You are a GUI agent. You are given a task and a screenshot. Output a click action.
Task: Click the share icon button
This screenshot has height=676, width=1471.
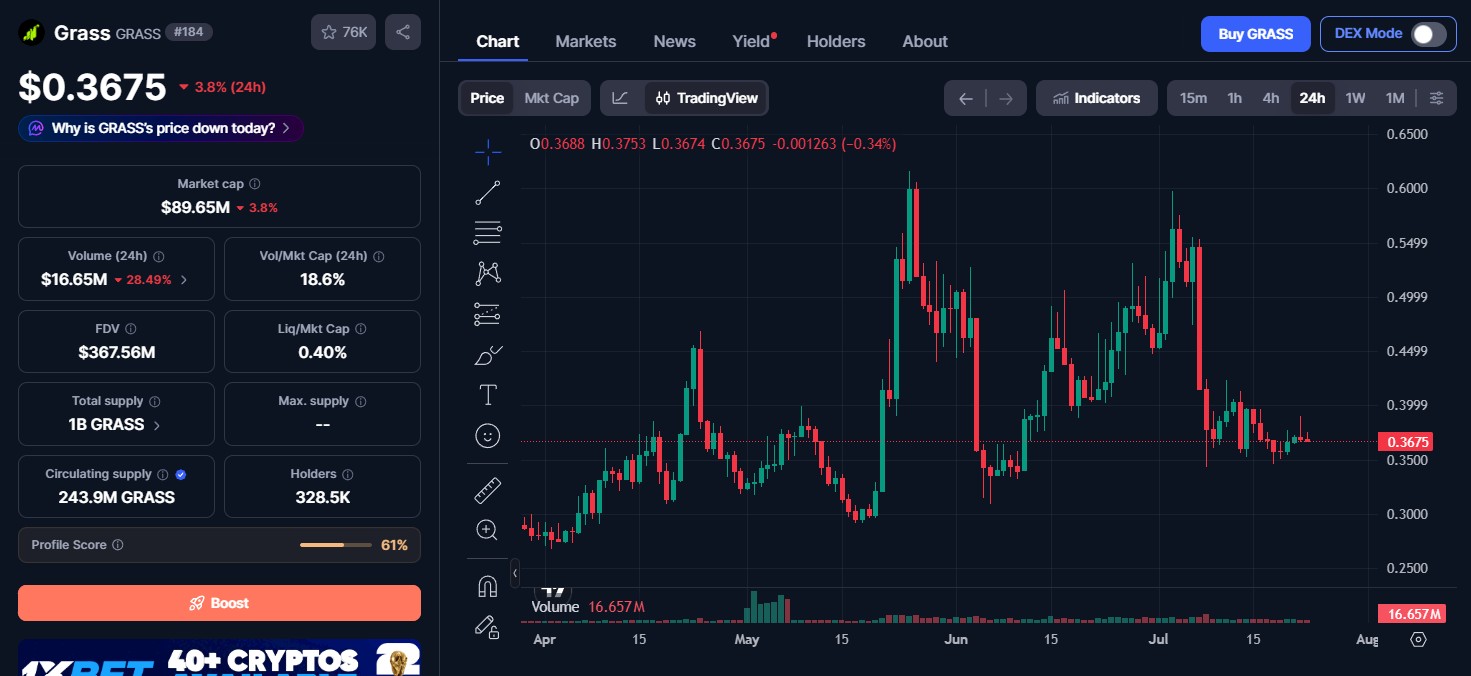coord(403,32)
